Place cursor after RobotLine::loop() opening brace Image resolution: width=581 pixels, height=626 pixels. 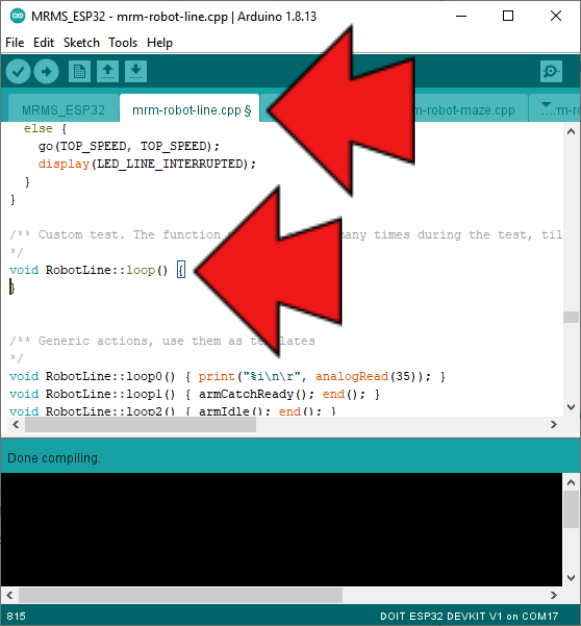[185, 270]
